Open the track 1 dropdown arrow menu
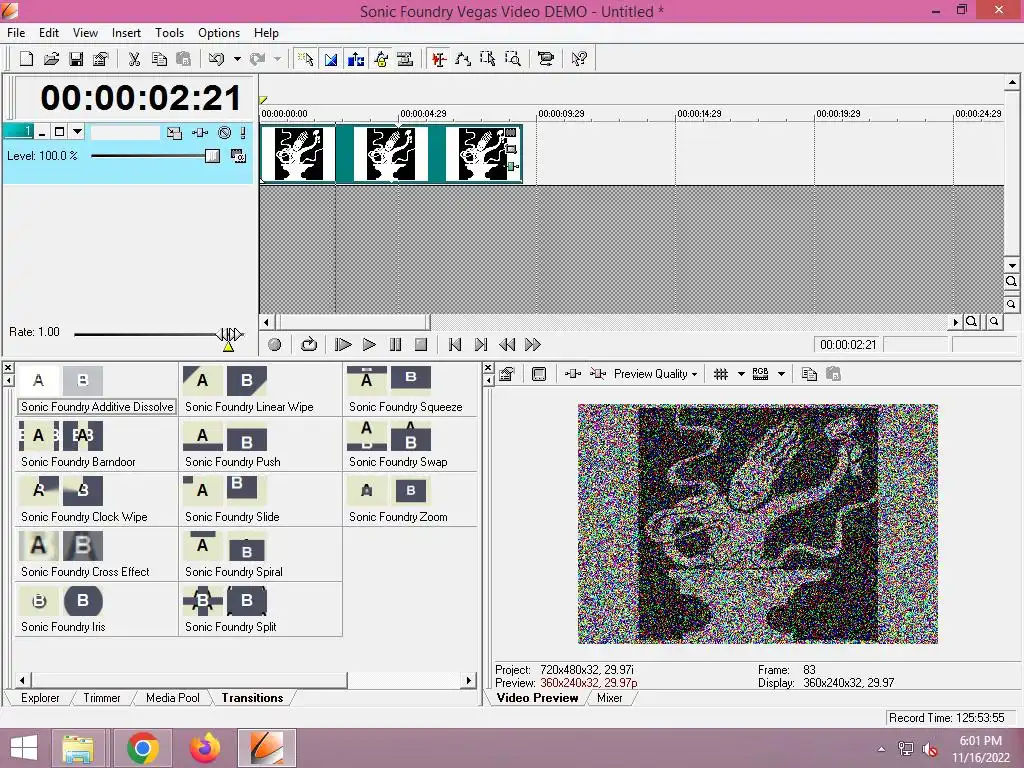 (77, 132)
